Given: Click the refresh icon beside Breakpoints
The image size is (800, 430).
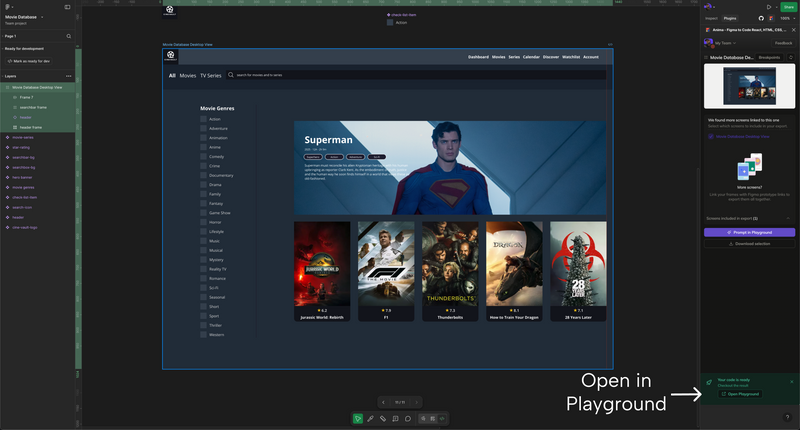Looking at the screenshot, I should click(791, 58).
